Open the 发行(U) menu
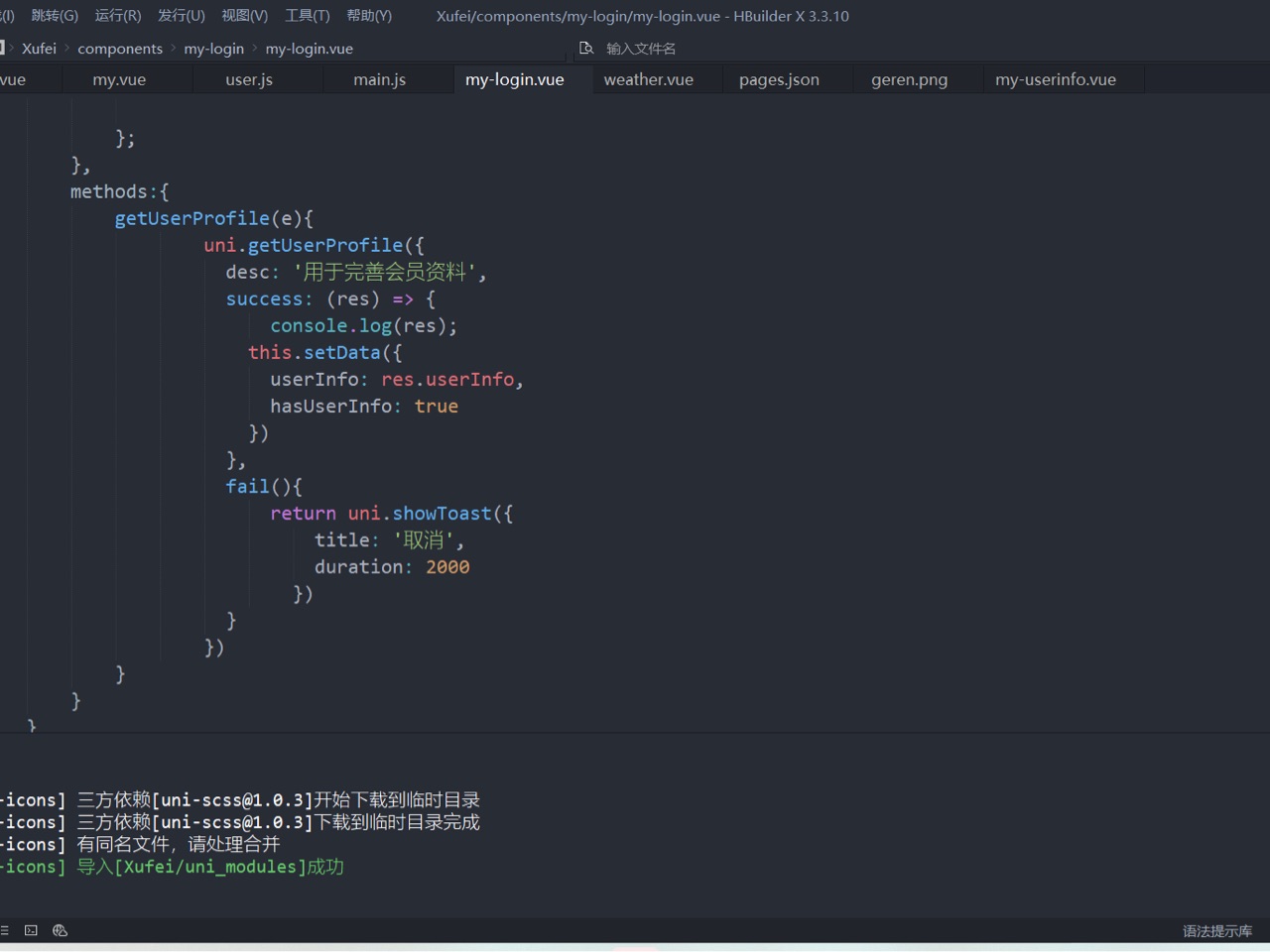Viewport: 1270px width, 952px height. pos(182,16)
